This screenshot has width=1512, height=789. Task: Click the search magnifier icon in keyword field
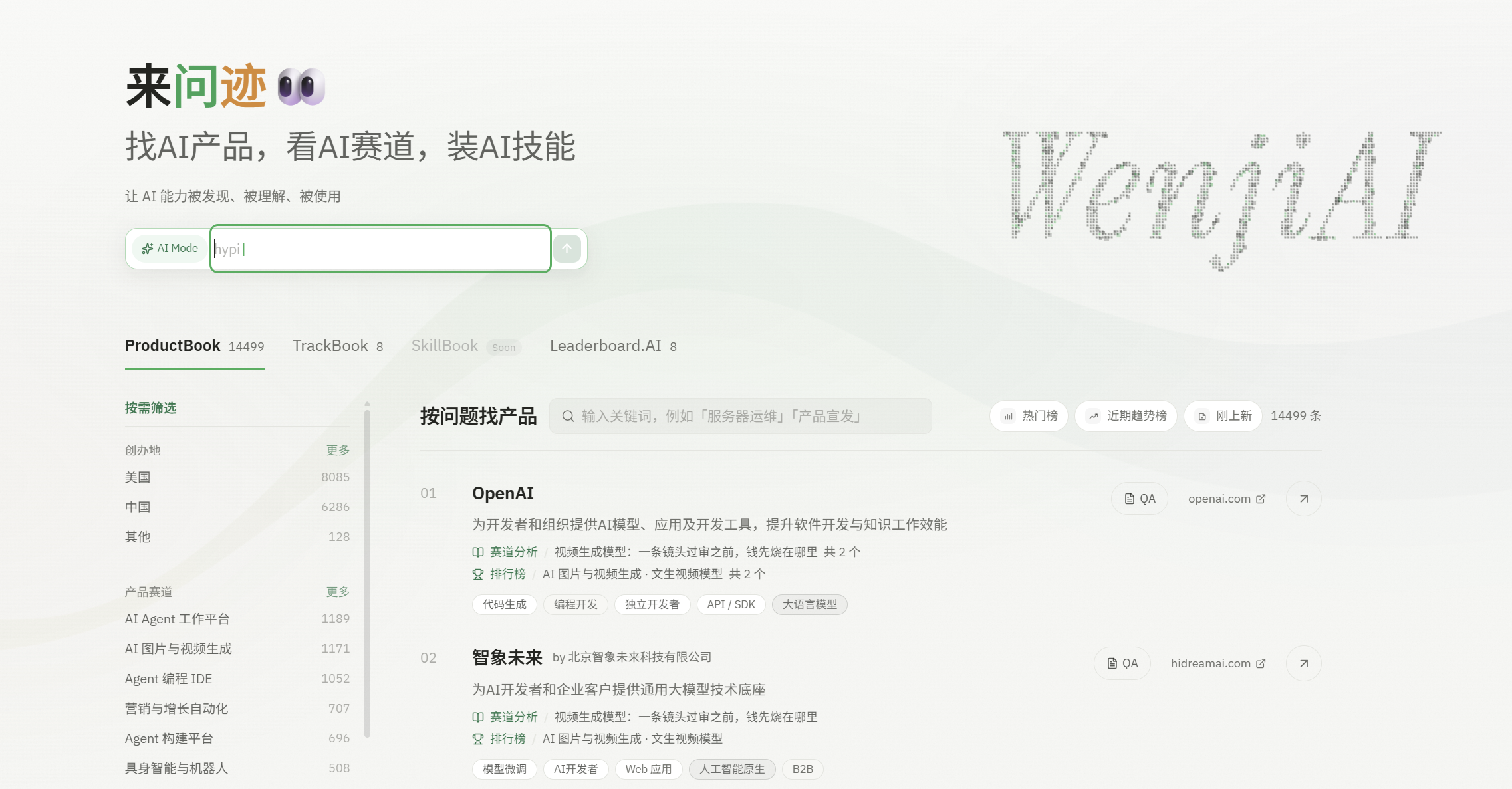568,416
